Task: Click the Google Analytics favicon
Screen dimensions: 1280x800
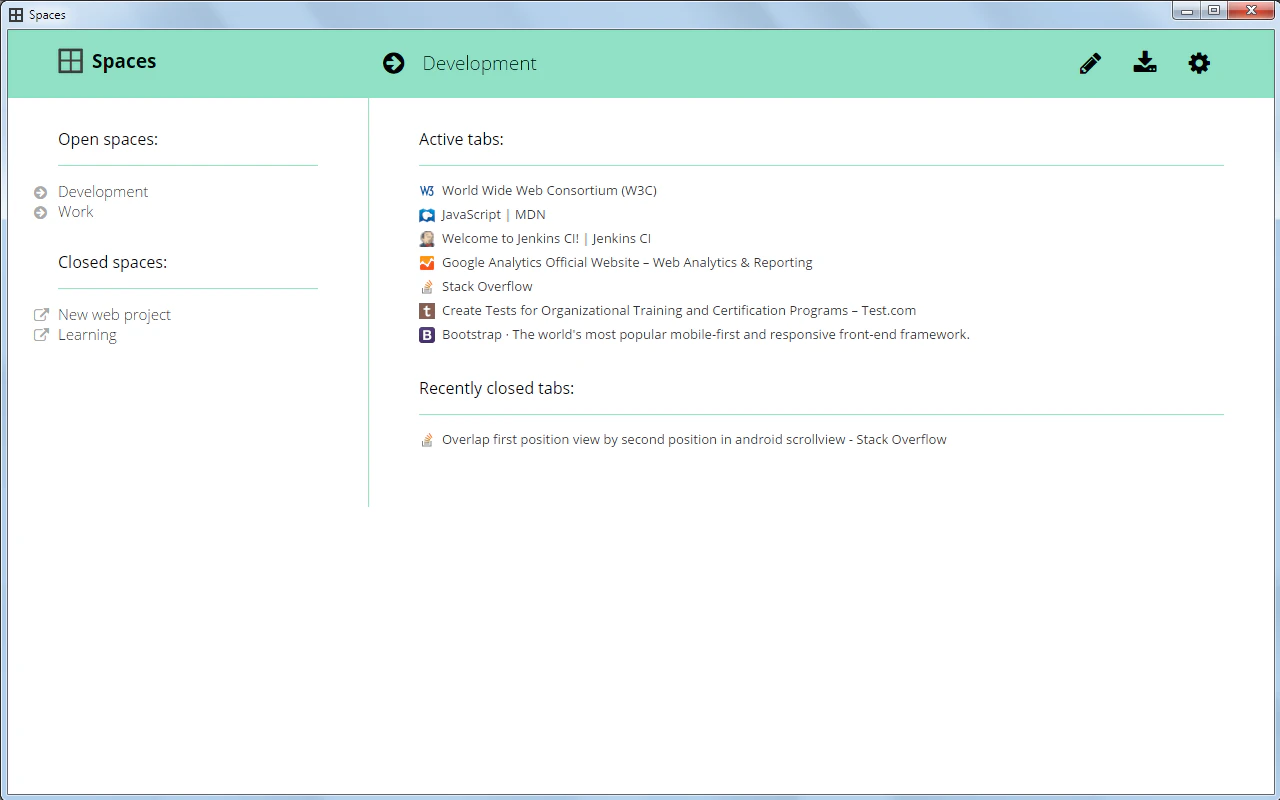Action: click(427, 263)
